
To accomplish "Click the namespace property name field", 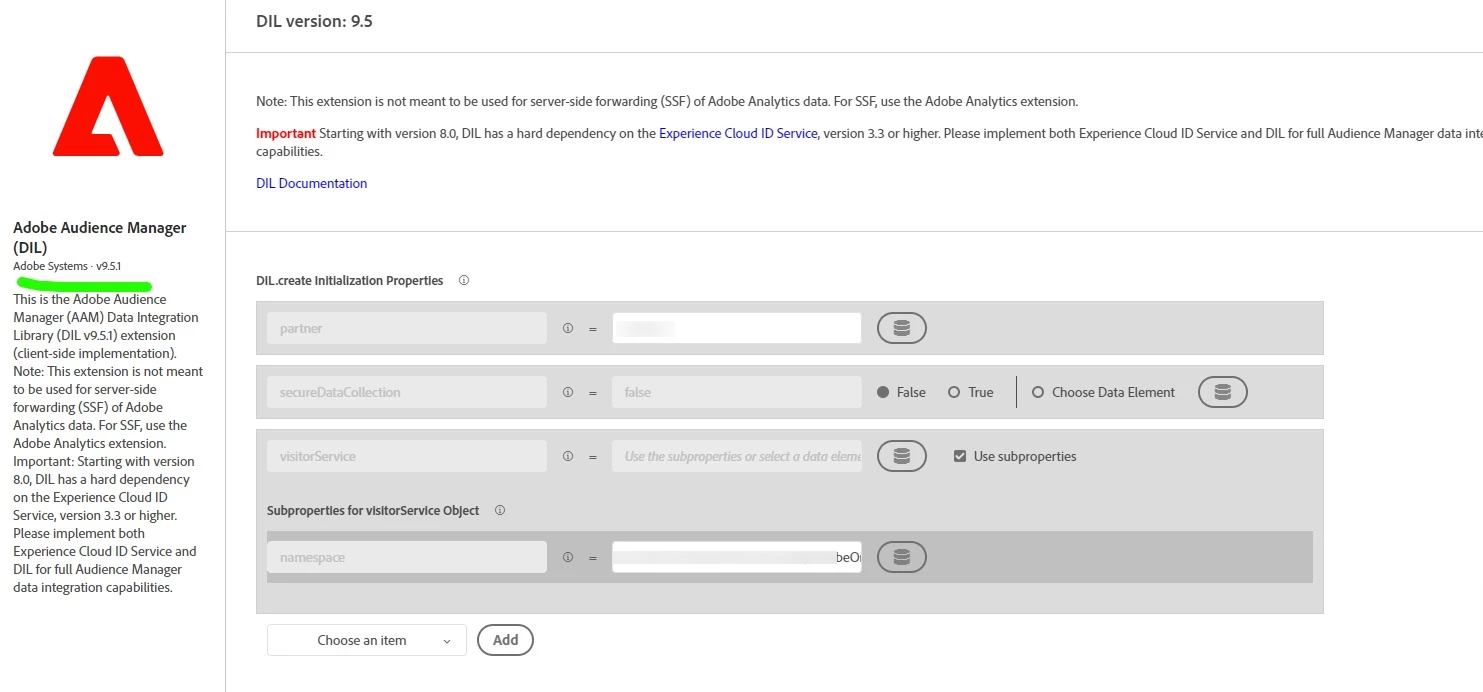I will click(407, 557).
